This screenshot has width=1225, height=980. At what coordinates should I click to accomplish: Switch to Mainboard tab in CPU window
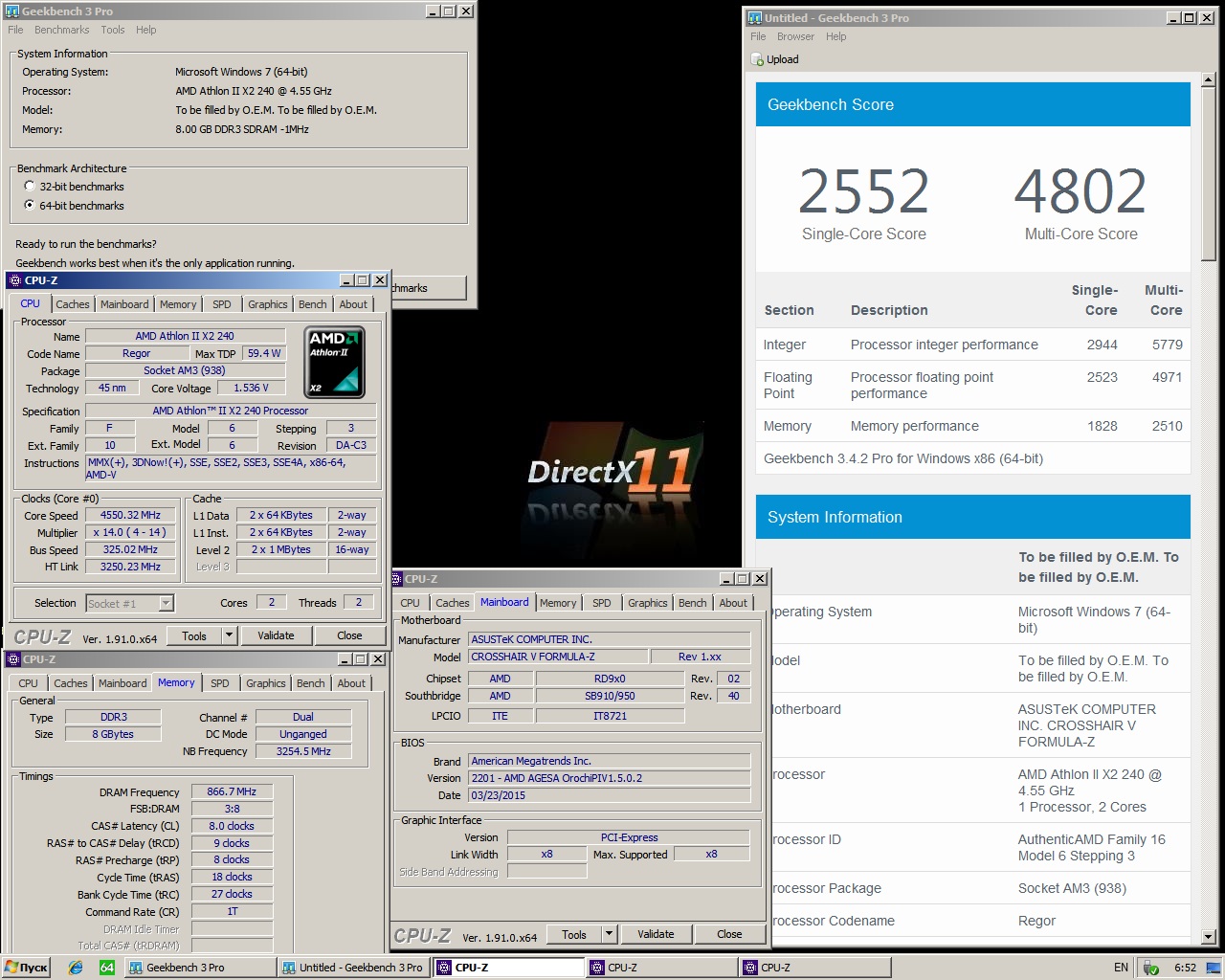pyautogui.click(x=124, y=304)
